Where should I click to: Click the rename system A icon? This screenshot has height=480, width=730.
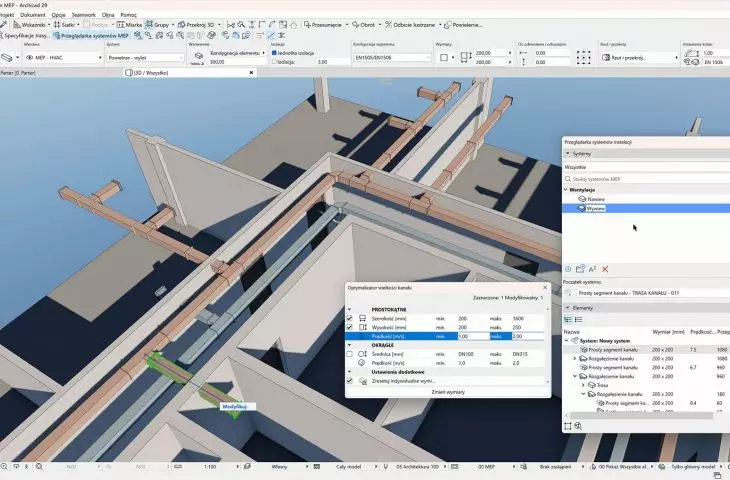pos(592,269)
